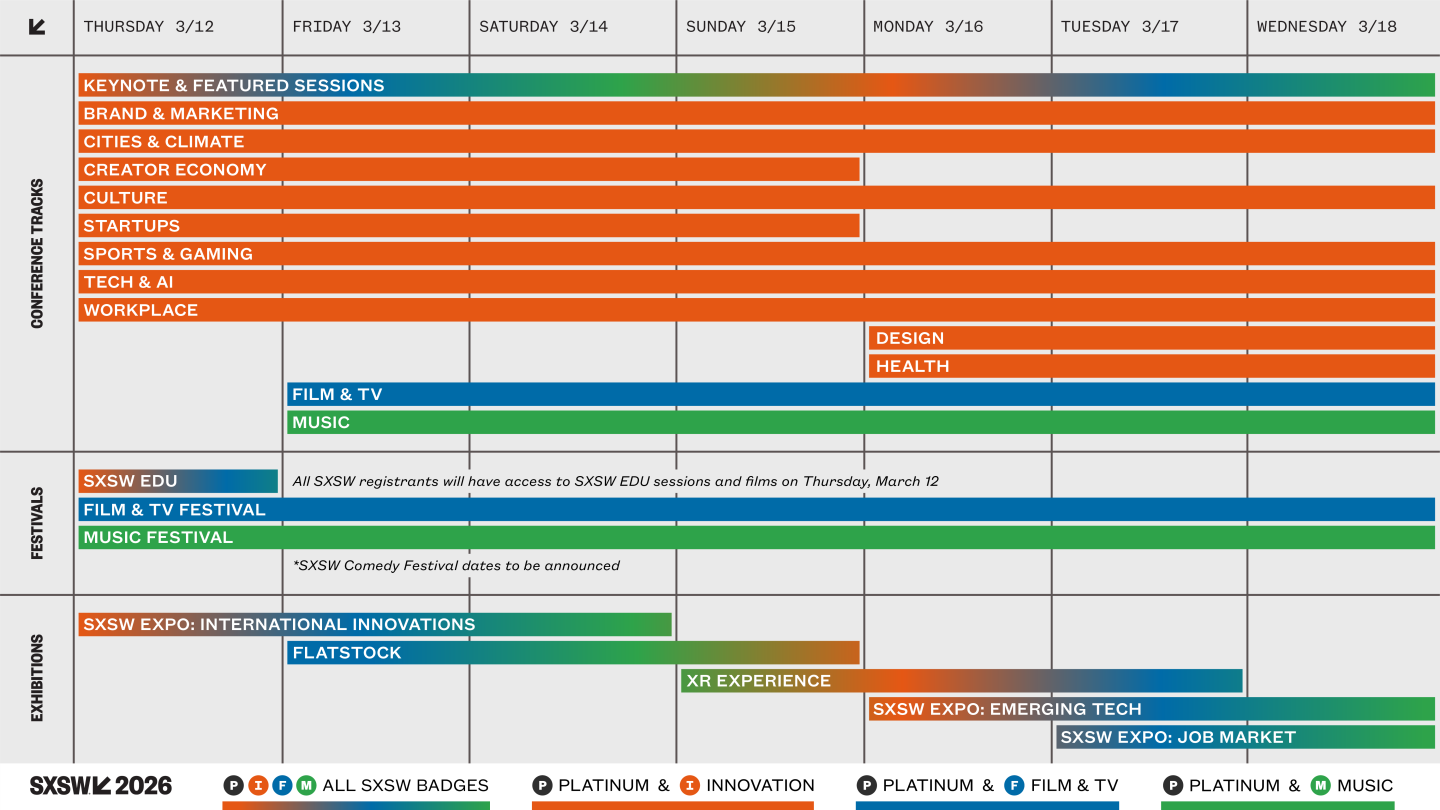The width and height of the screenshot is (1440, 810).
Task: Pick the gradient swatch under All SXSW Badges
Action: pos(356,805)
